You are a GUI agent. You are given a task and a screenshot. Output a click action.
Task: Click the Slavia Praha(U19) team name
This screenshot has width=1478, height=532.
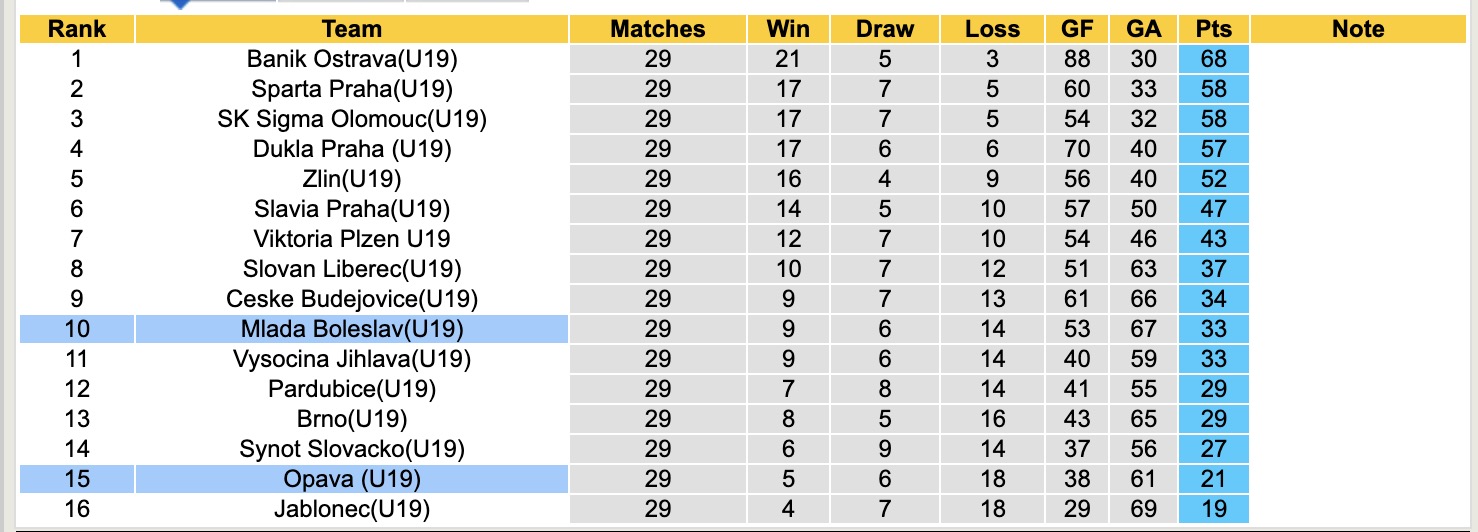tap(352, 209)
